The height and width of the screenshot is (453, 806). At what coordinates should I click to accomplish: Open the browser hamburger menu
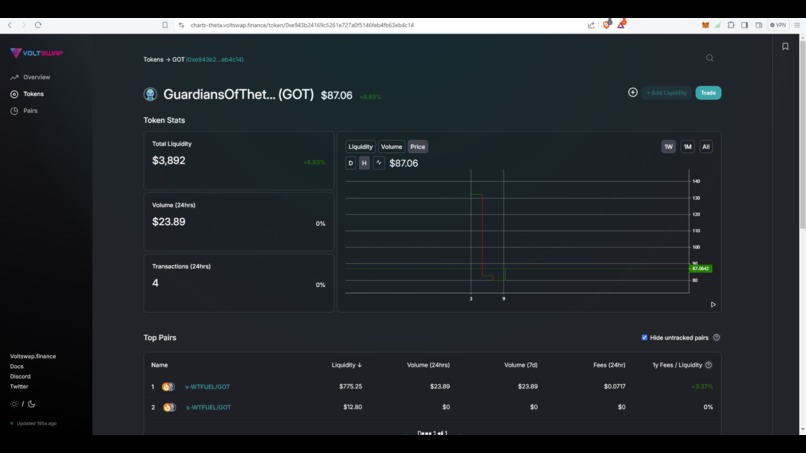click(797, 25)
